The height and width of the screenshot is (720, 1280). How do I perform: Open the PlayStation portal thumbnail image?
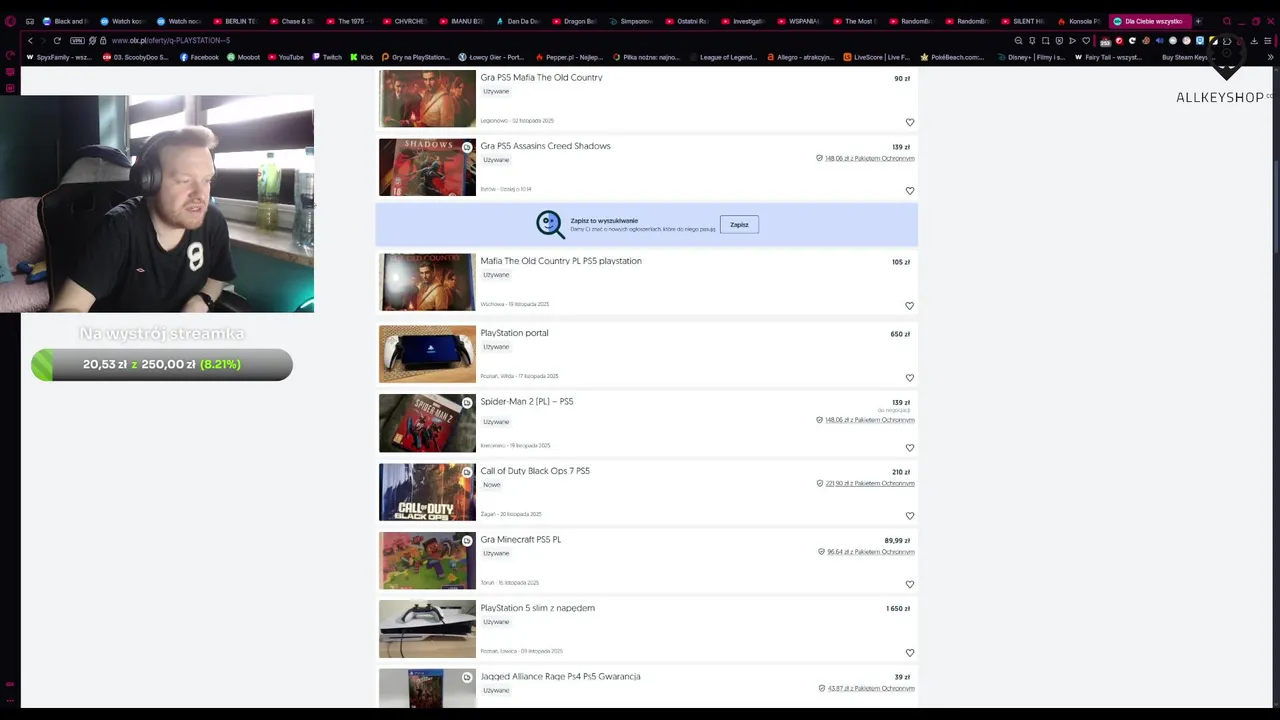pos(427,354)
